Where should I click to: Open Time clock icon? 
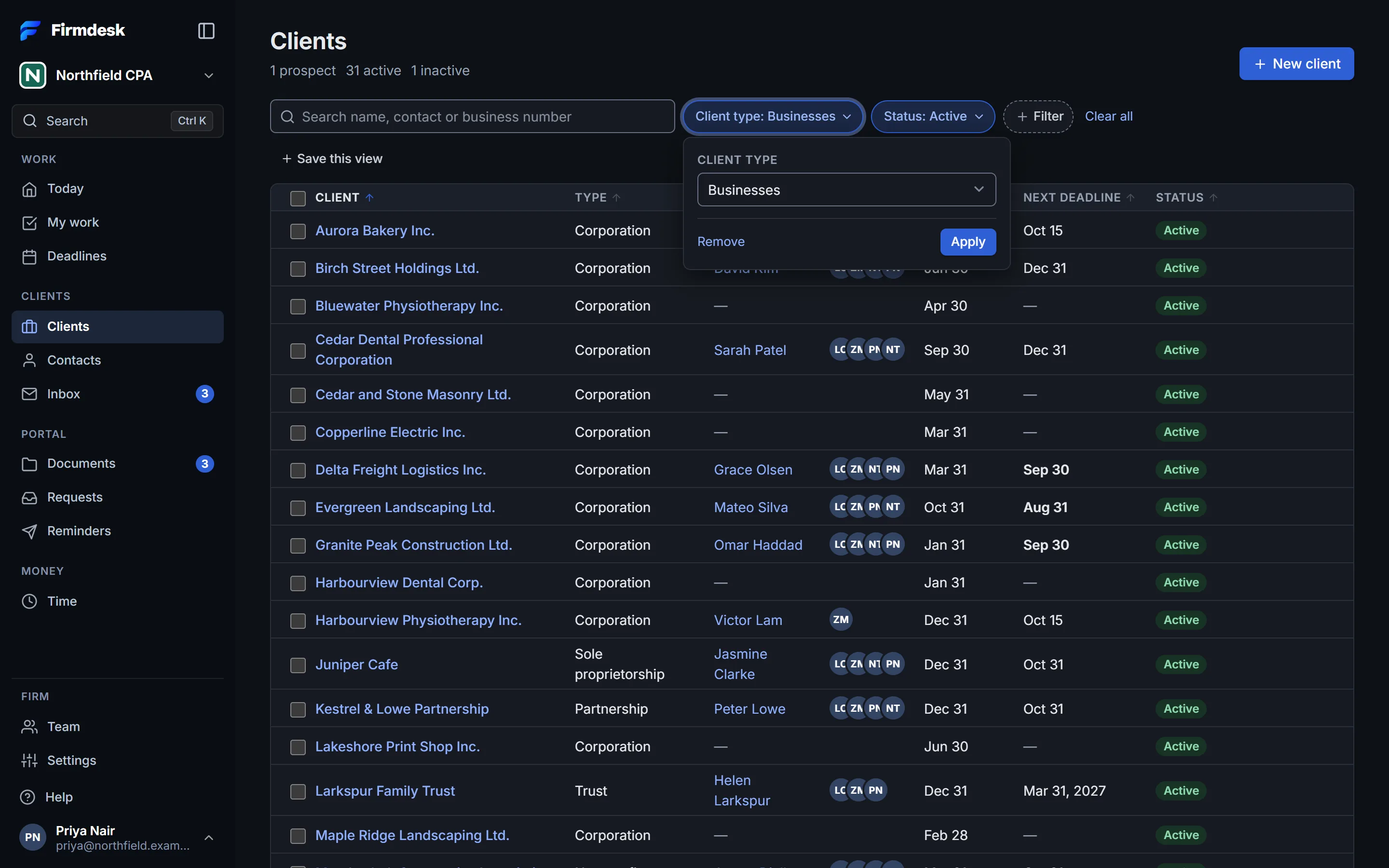coord(29,601)
